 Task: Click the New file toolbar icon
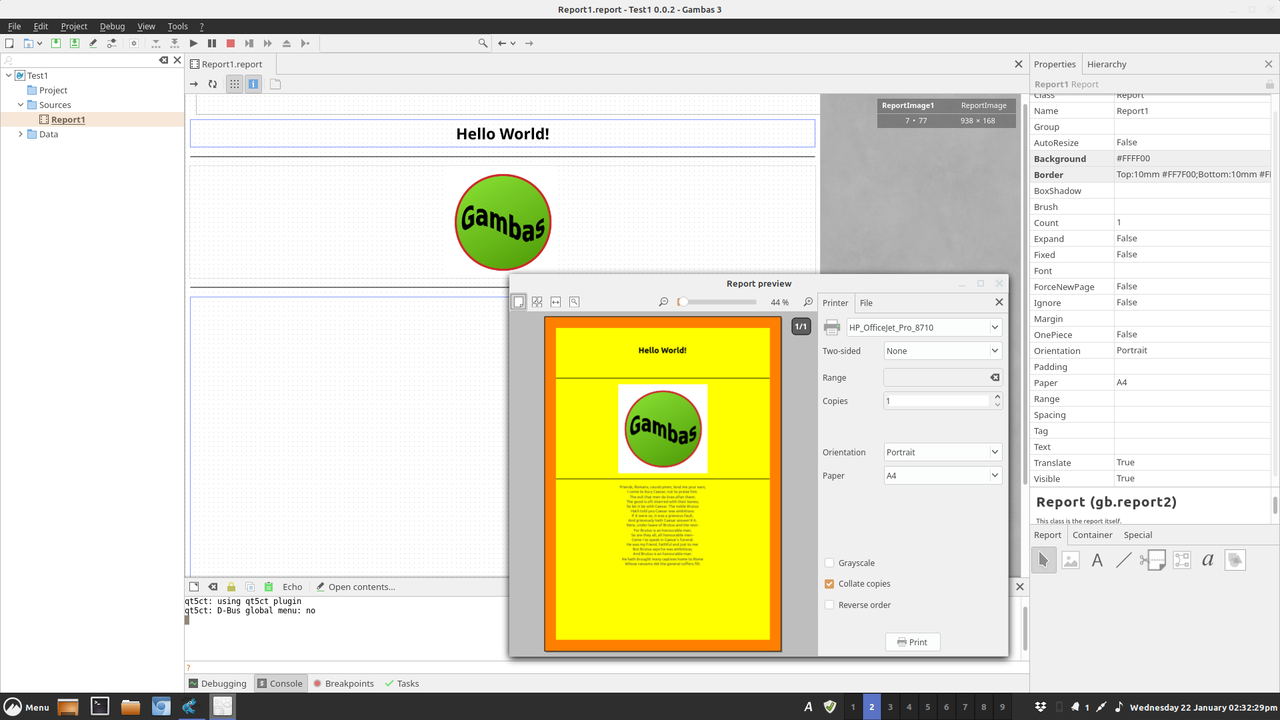9,43
